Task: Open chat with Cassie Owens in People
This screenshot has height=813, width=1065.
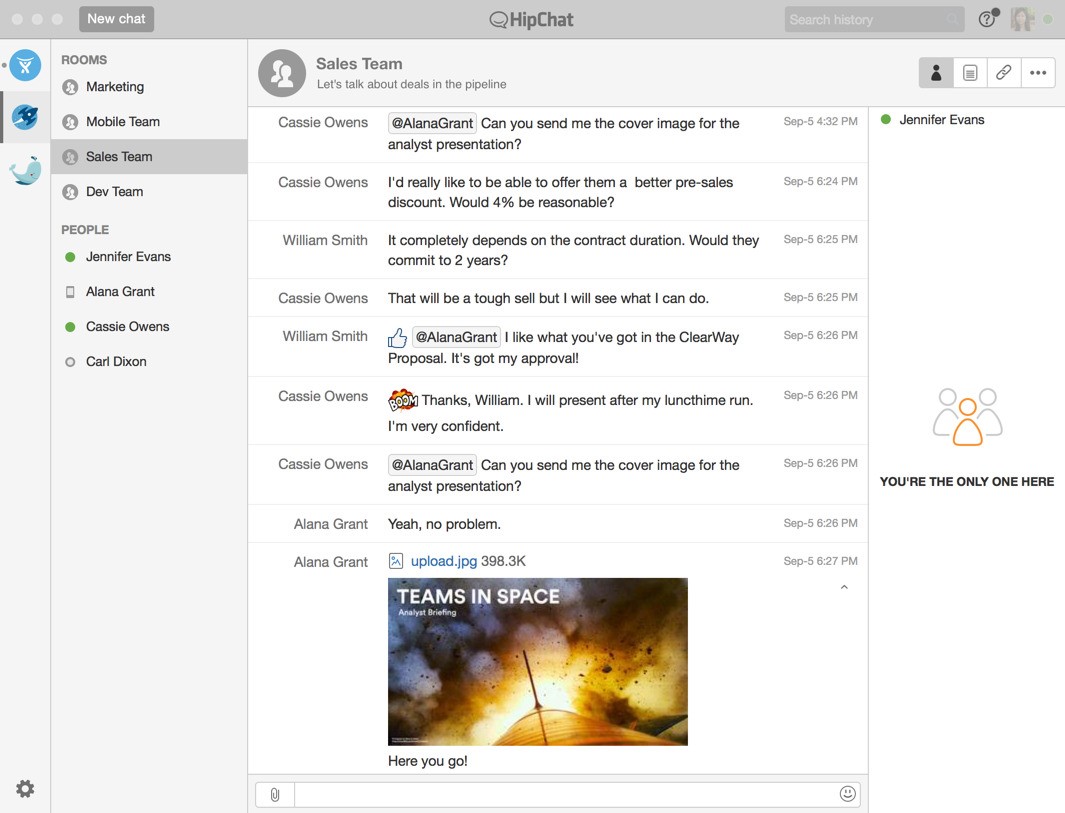Action: pyautogui.click(x=127, y=327)
